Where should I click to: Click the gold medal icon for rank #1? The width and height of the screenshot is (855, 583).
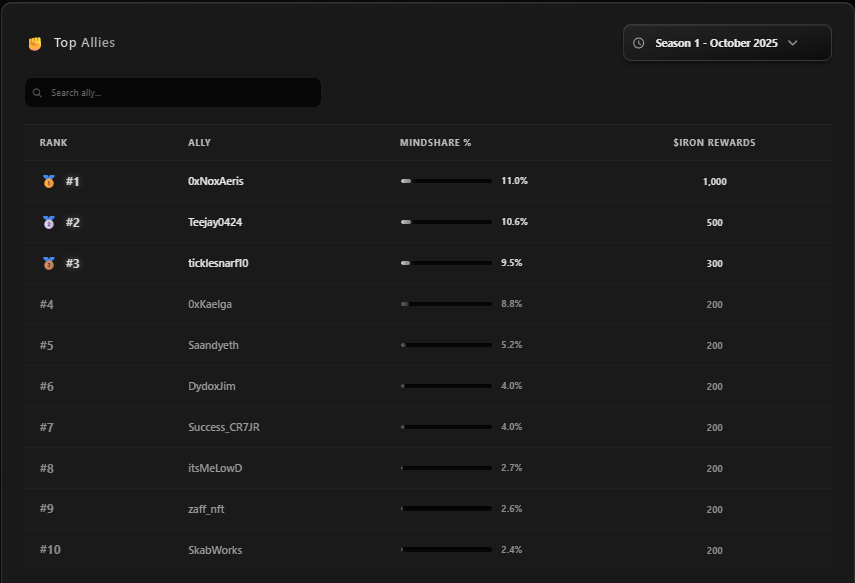point(49,181)
